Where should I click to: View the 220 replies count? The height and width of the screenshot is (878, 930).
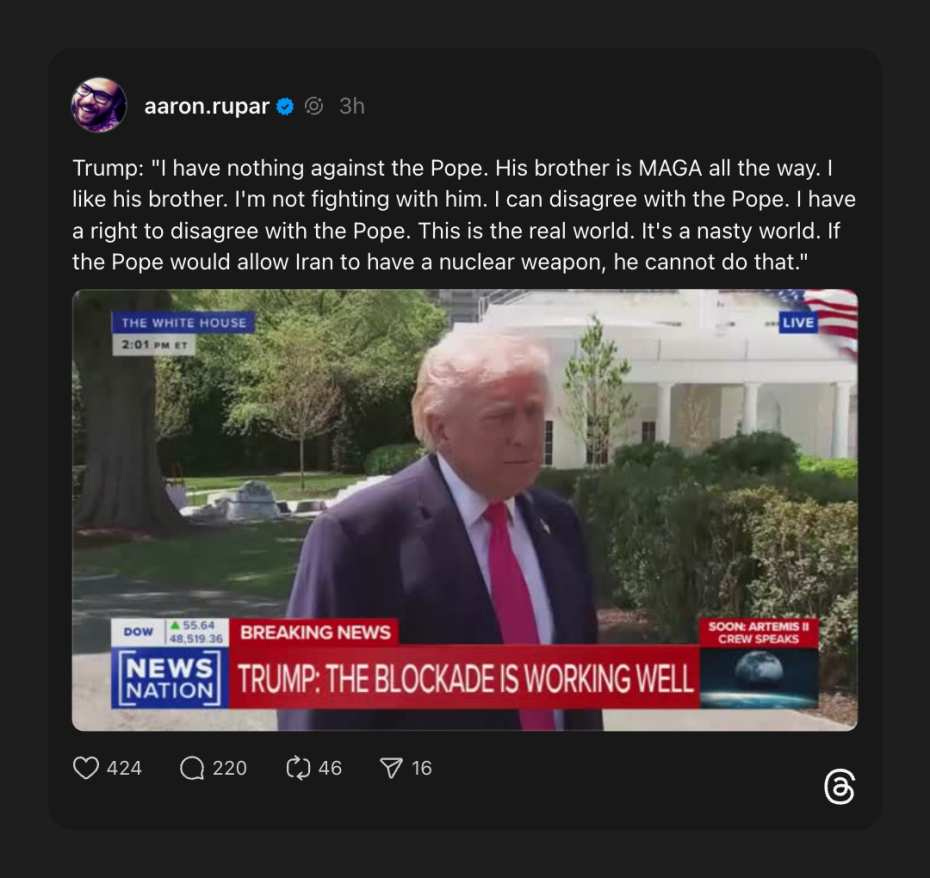(230, 768)
